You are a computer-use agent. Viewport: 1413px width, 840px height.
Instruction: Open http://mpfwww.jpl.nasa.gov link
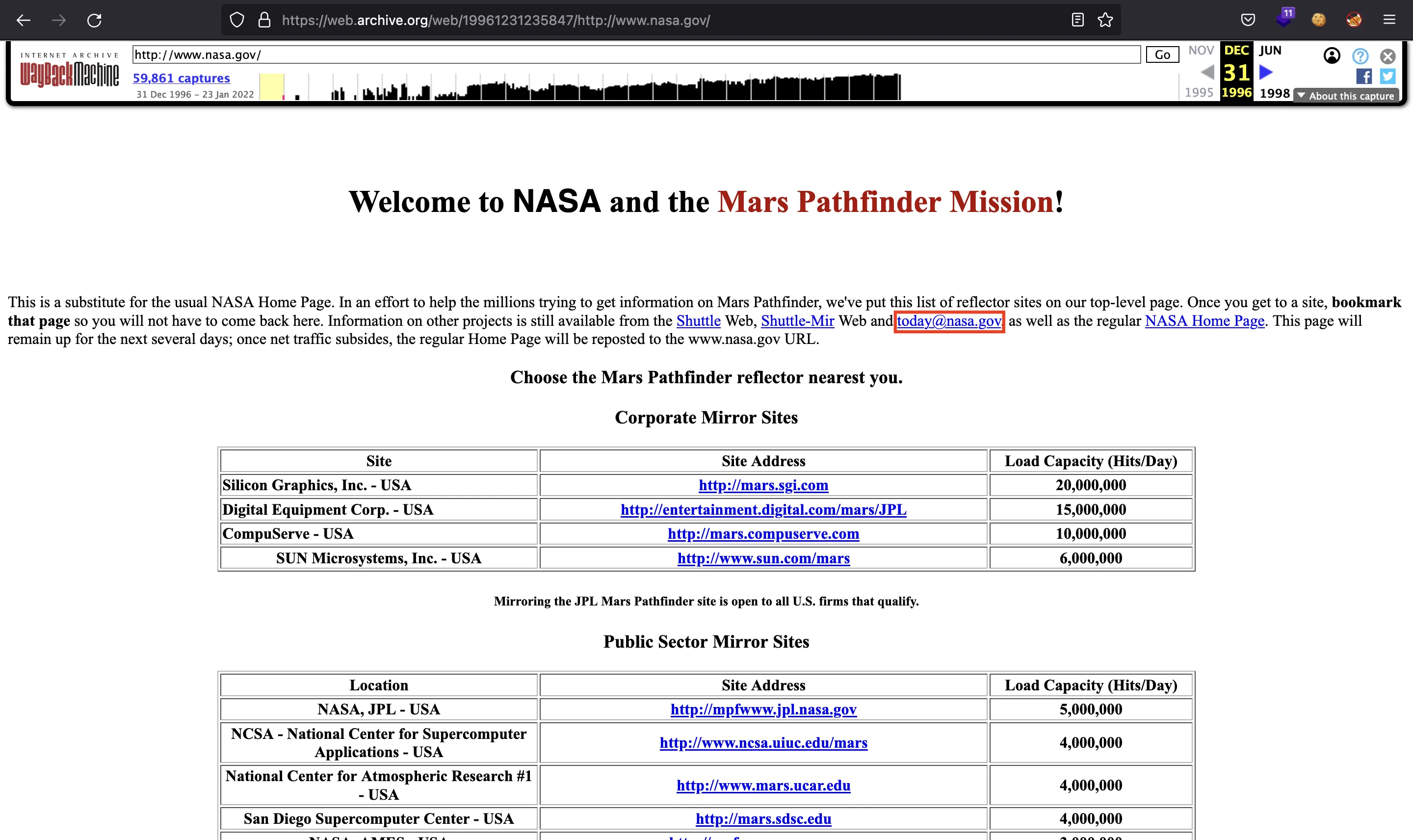[x=763, y=709]
